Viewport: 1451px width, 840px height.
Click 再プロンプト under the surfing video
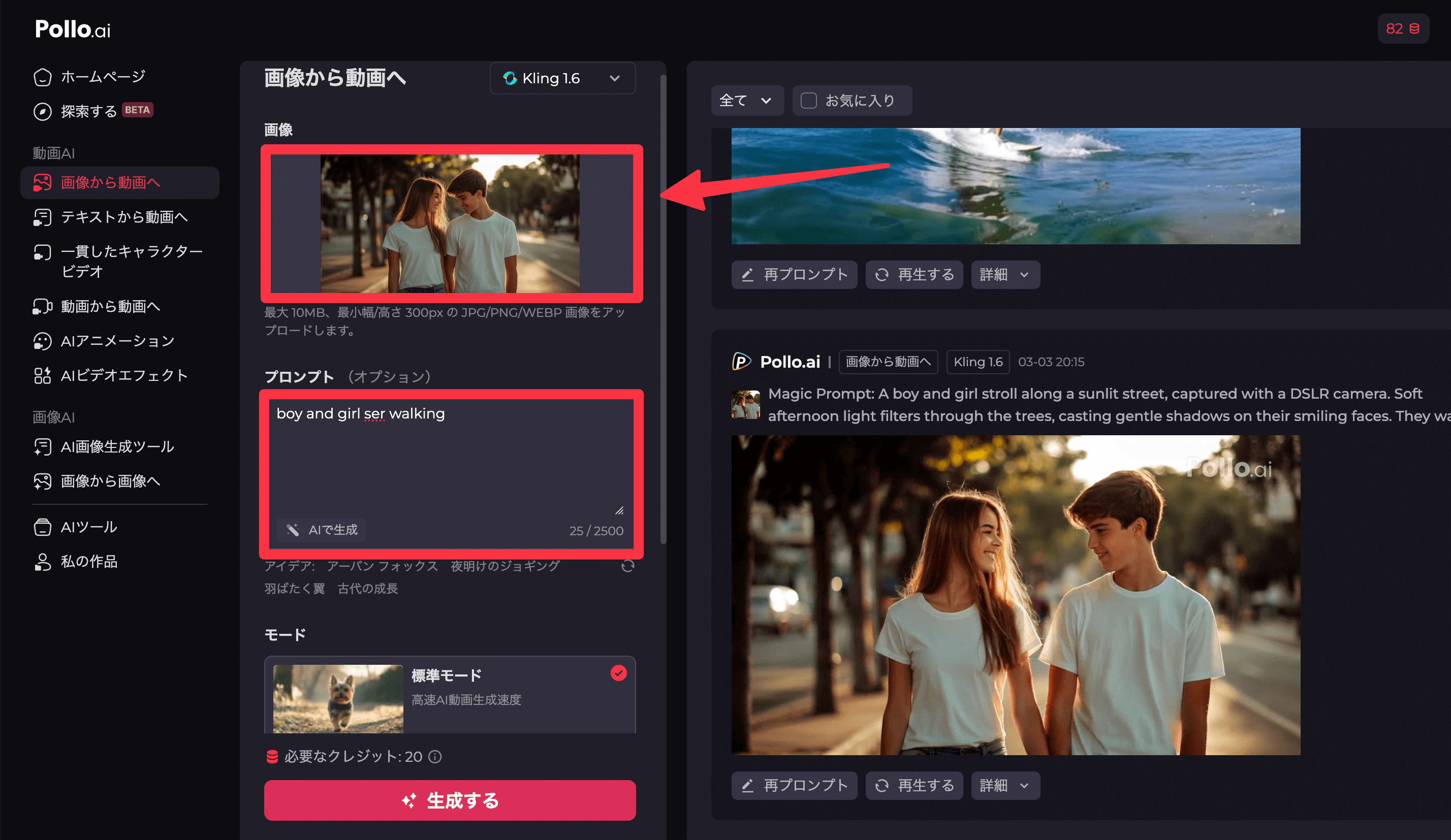click(x=794, y=275)
